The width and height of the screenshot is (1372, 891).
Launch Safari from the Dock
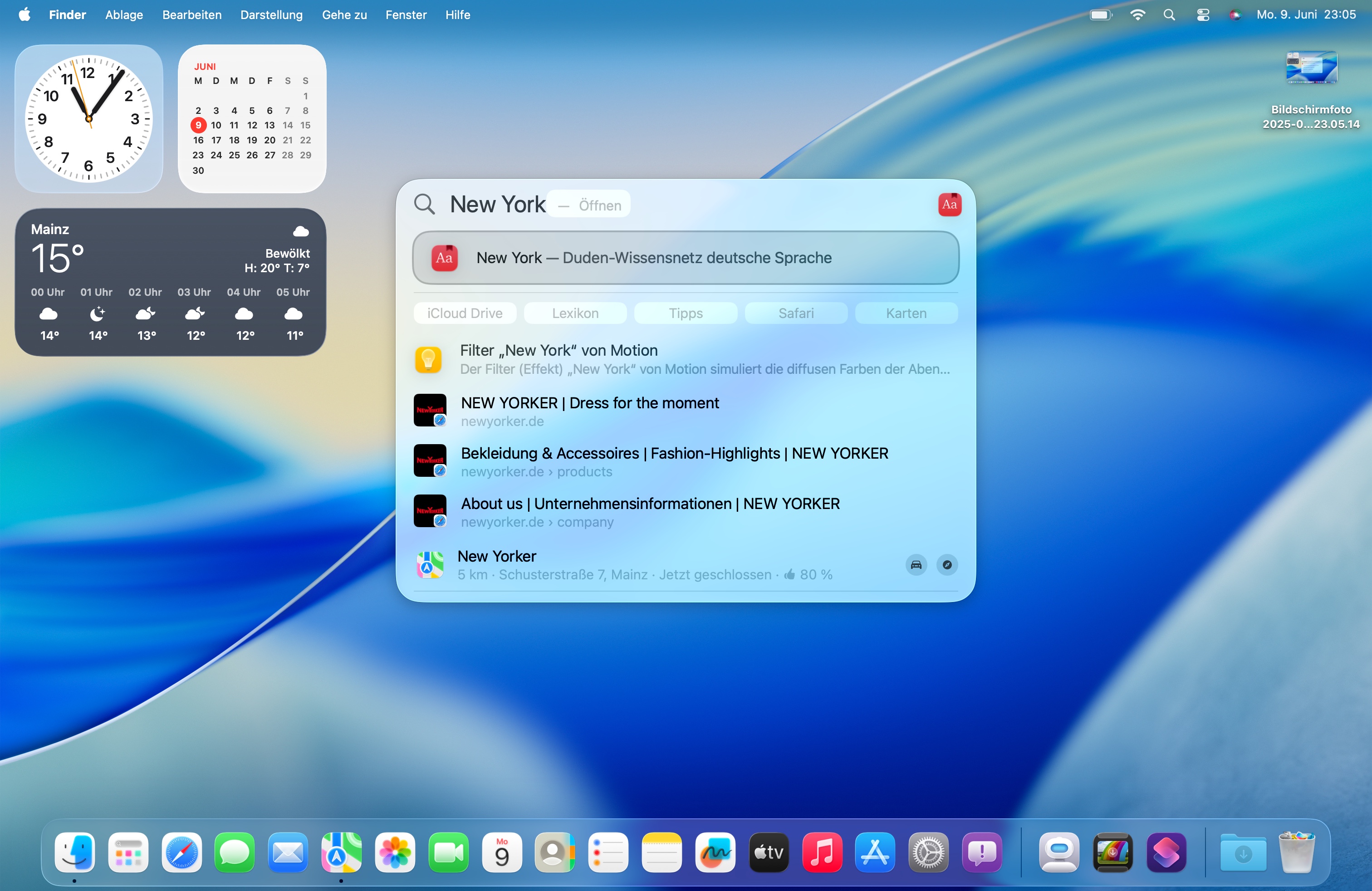(x=181, y=852)
